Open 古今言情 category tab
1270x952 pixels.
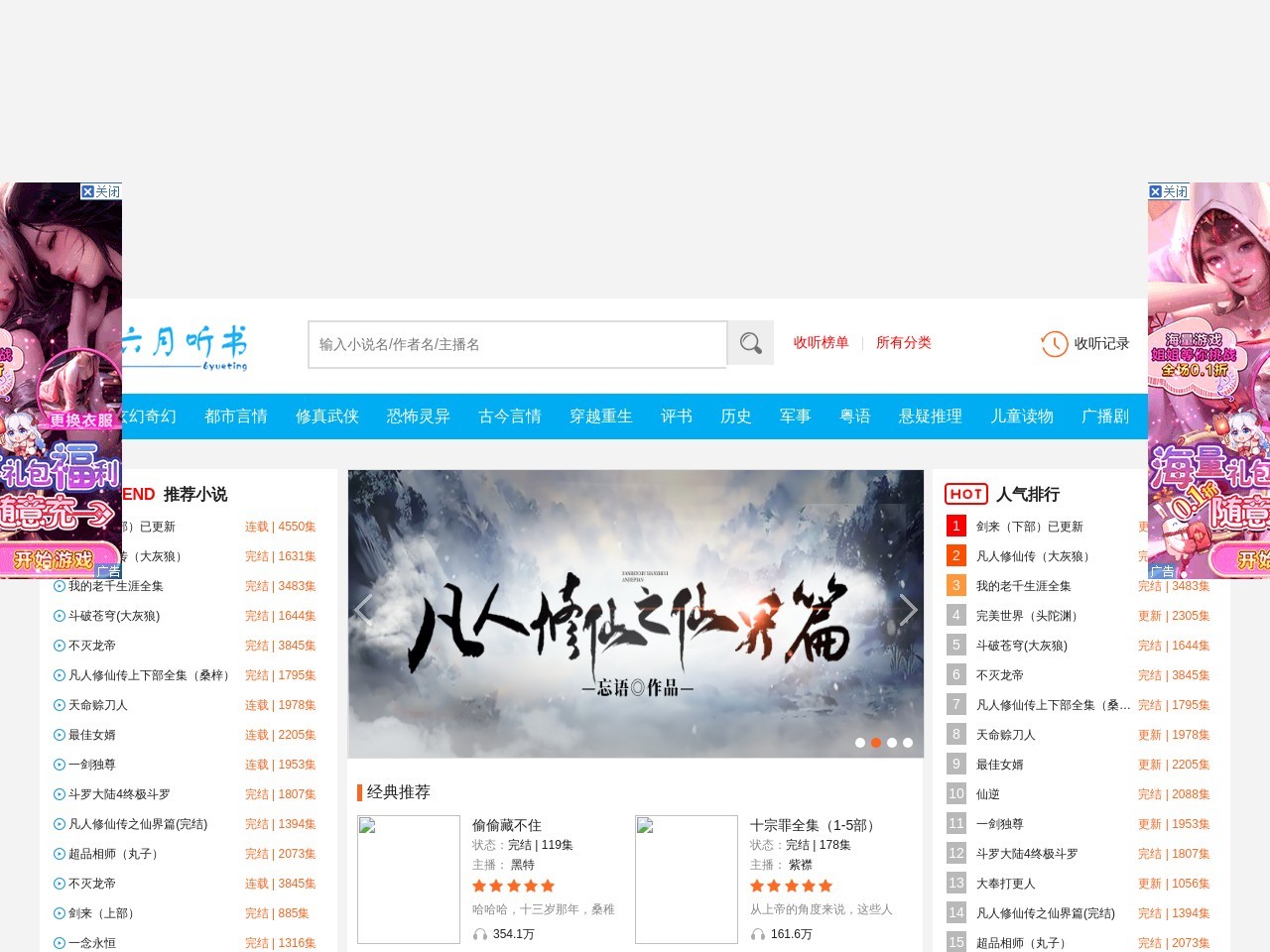(x=510, y=416)
